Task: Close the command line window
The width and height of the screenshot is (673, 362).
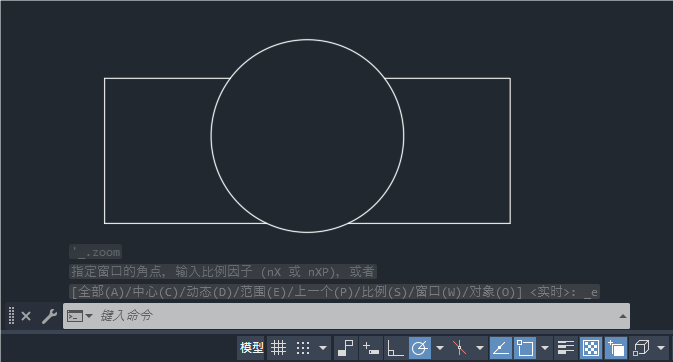Action: [x=26, y=316]
